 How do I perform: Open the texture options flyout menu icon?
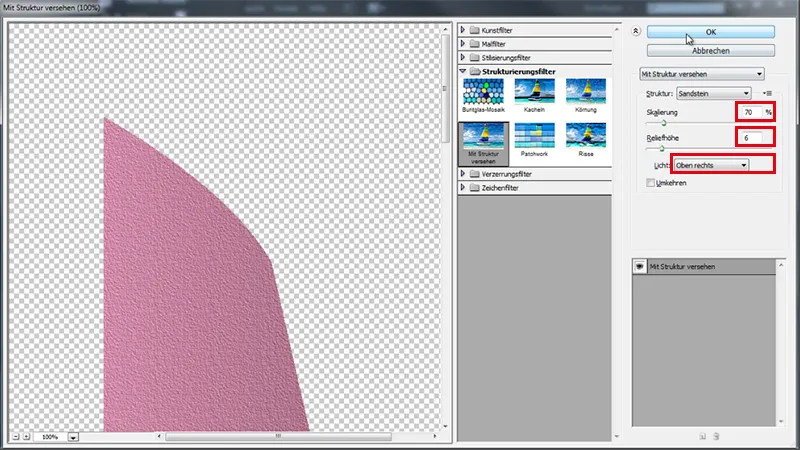point(767,93)
